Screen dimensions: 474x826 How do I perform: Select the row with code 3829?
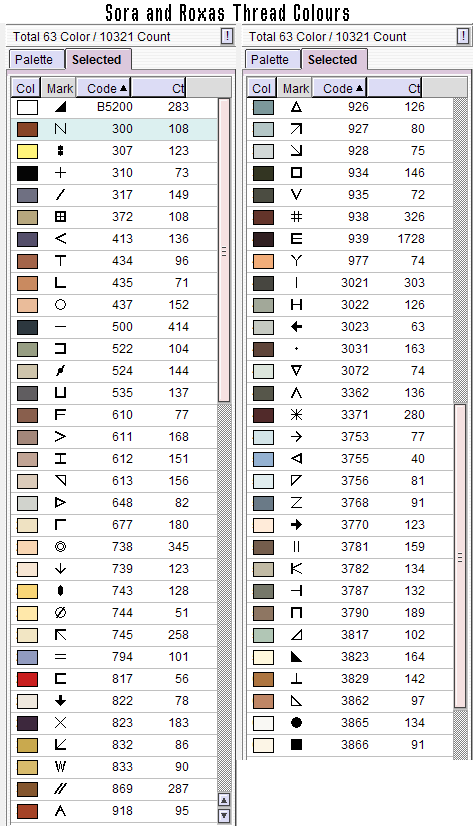350,679
